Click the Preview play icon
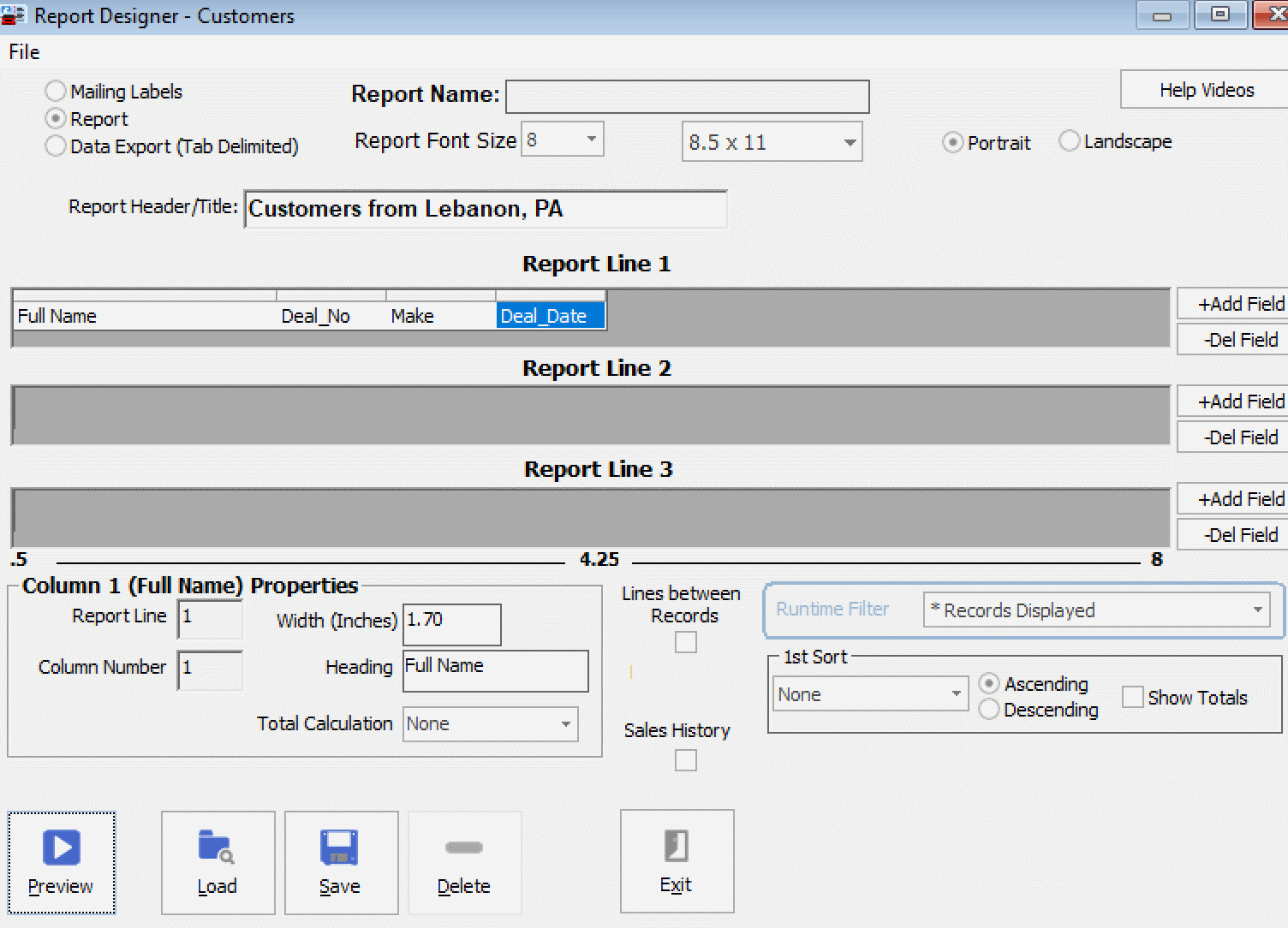 [60, 848]
